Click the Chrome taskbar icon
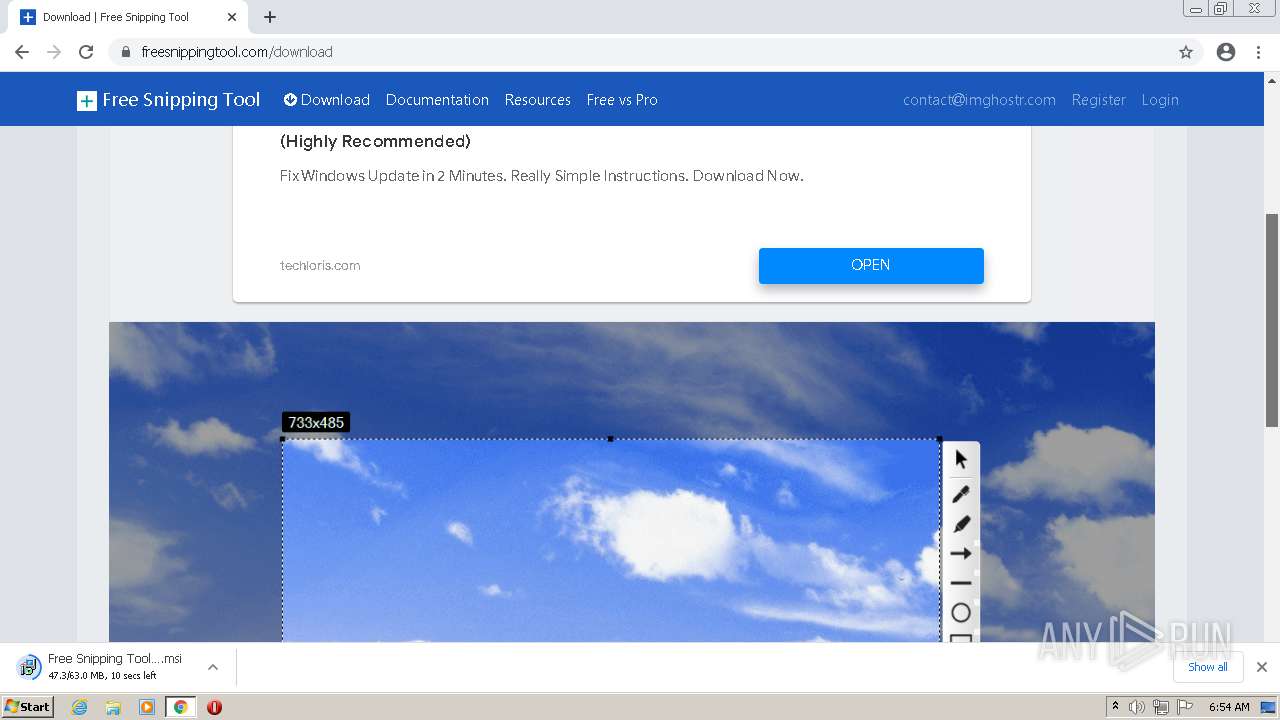This screenshot has width=1280, height=720. click(180, 707)
